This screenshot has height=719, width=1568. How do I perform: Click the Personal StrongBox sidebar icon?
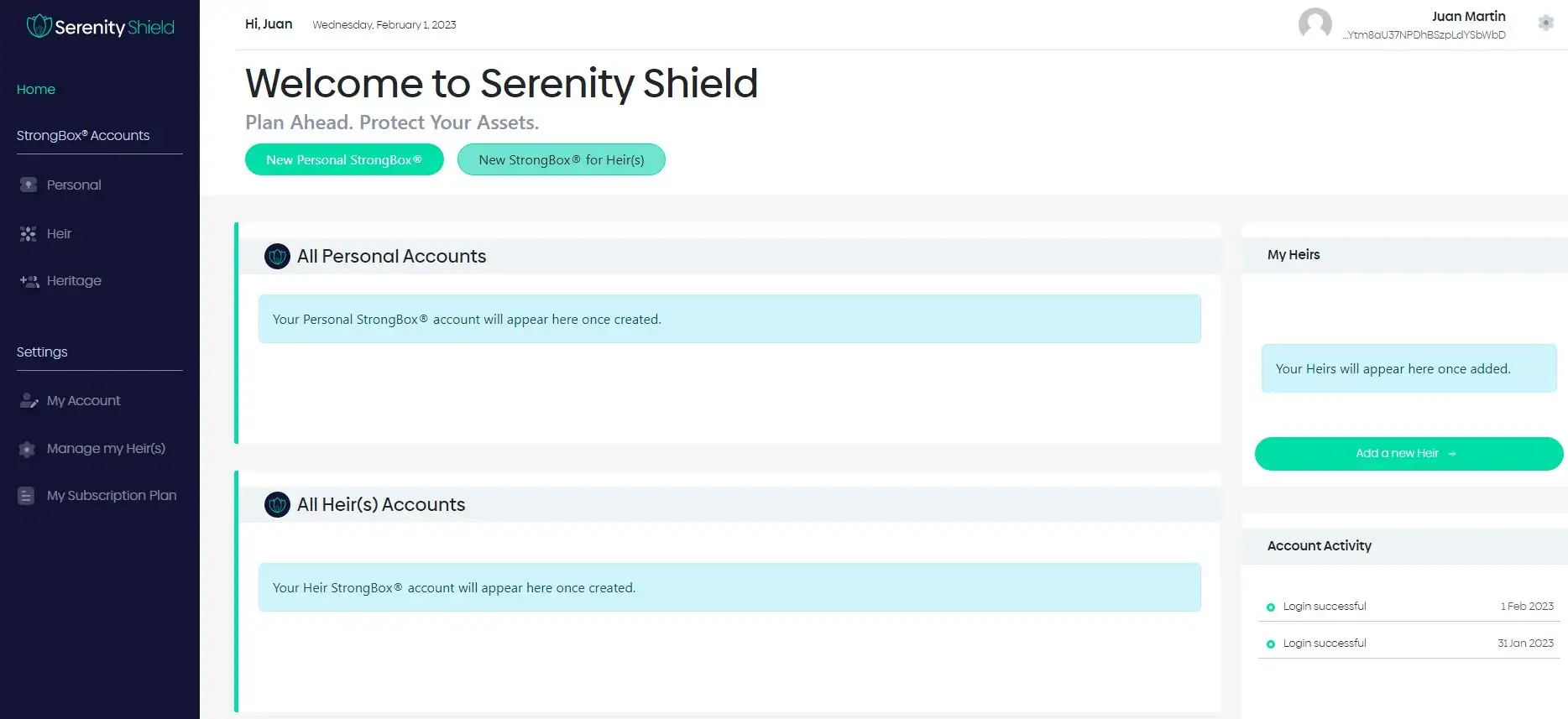(29, 185)
